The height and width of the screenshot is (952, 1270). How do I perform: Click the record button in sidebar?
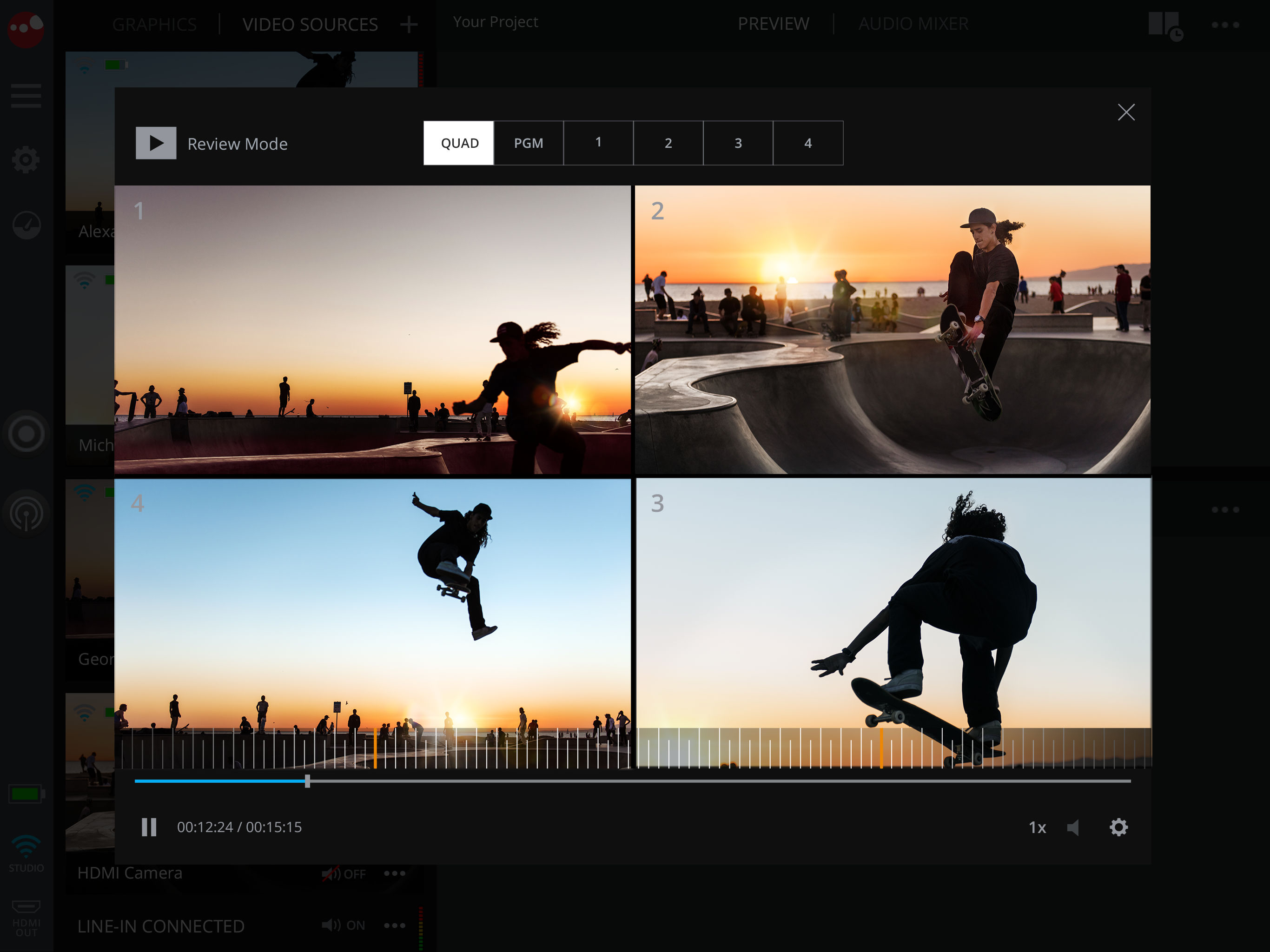coord(26,434)
